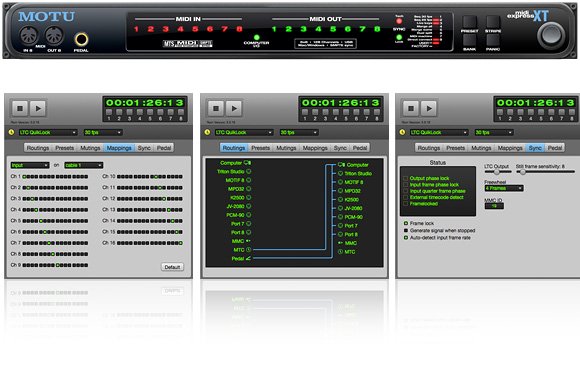Select the Triton Studio destination port node

[x=340, y=173]
